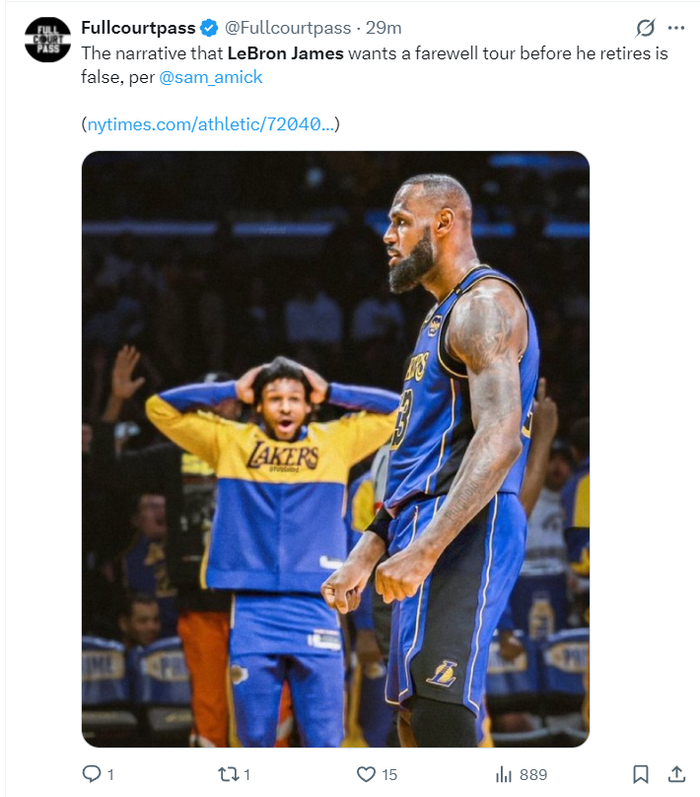Share the post via upload icon
Viewport: 700px width, 797px height.
pyautogui.click(x=677, y=774)
